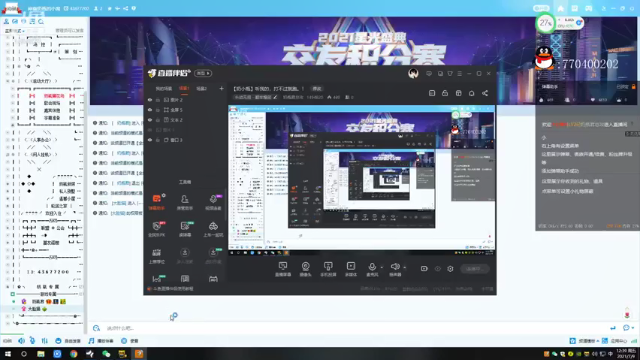Toggle the eye icon for 全屏 5 source

pos(150,110)
